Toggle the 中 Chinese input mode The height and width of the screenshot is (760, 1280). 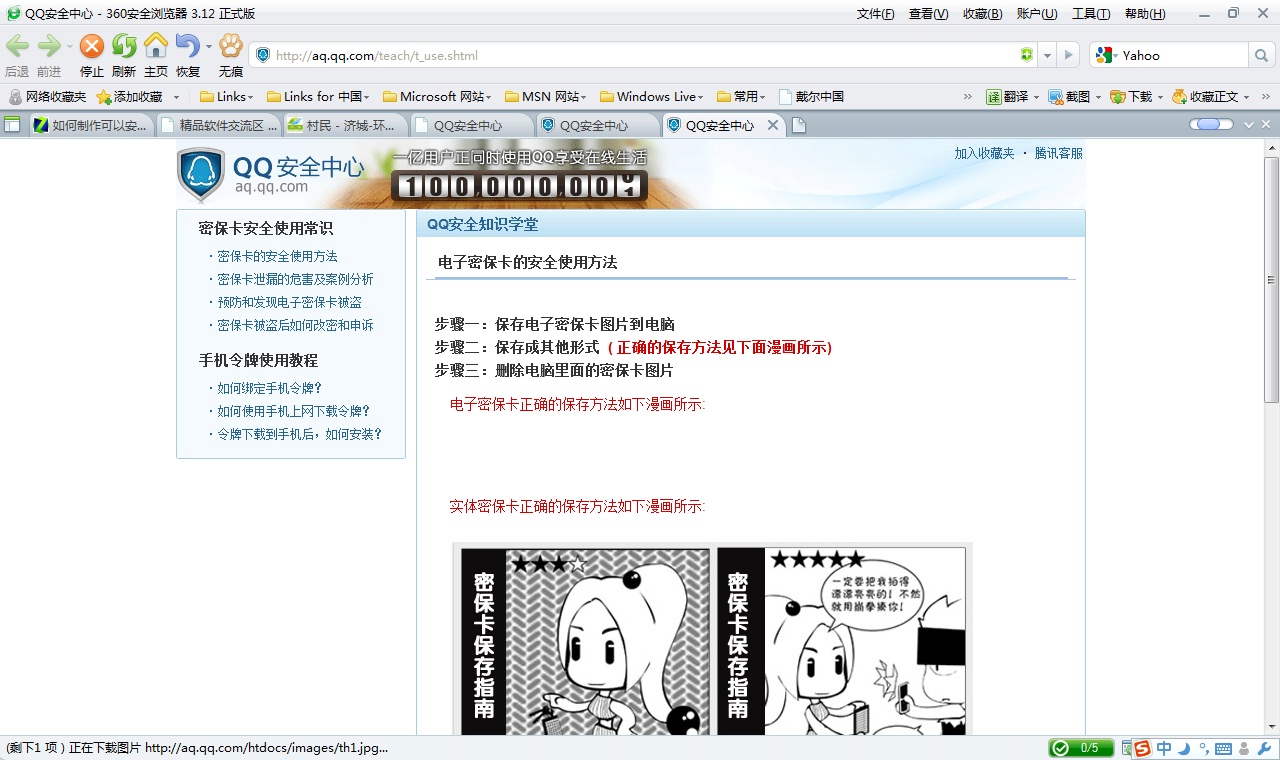tap(1164, 748)
